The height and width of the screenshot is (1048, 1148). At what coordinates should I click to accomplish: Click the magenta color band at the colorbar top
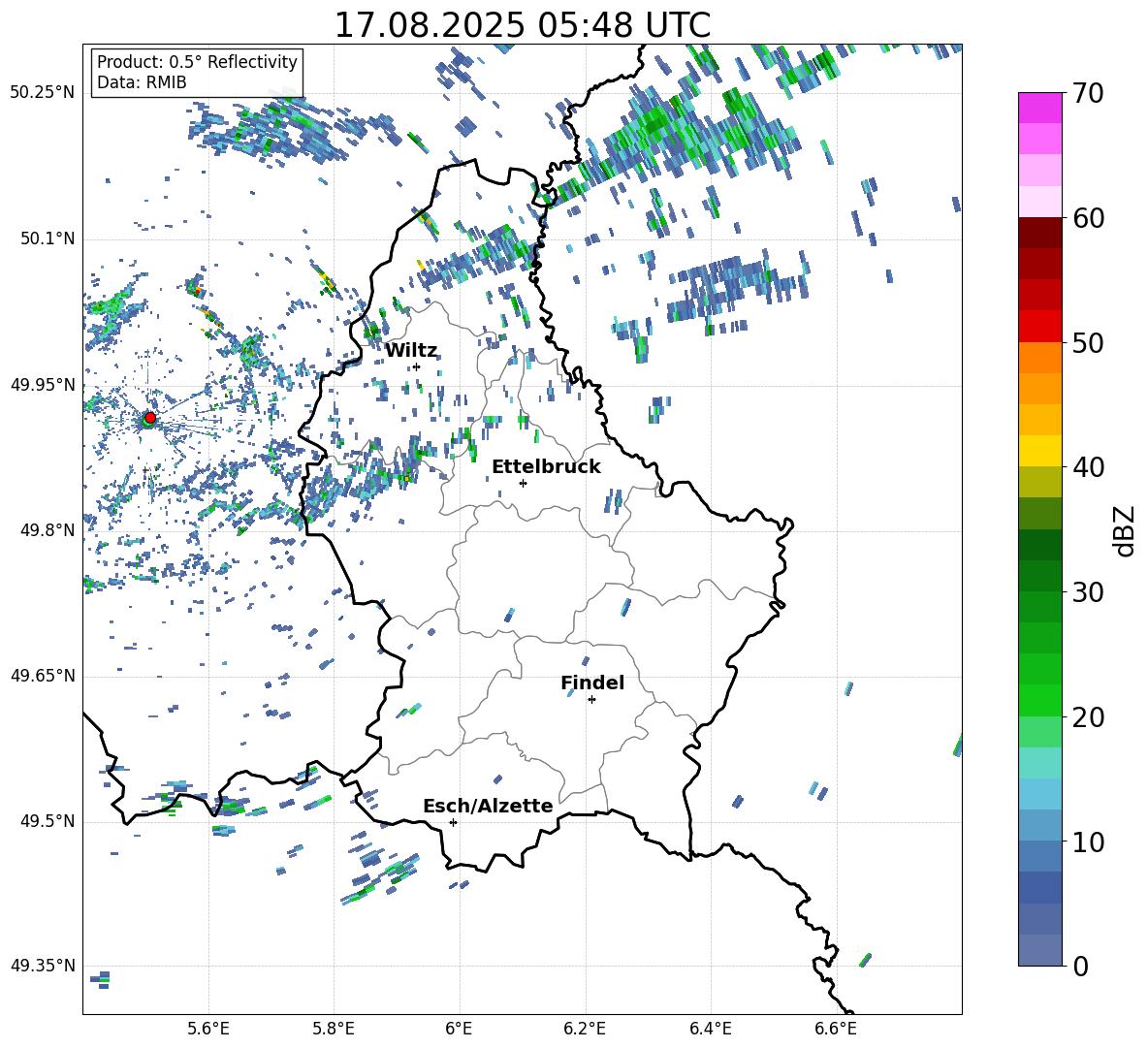(1039, 108)
